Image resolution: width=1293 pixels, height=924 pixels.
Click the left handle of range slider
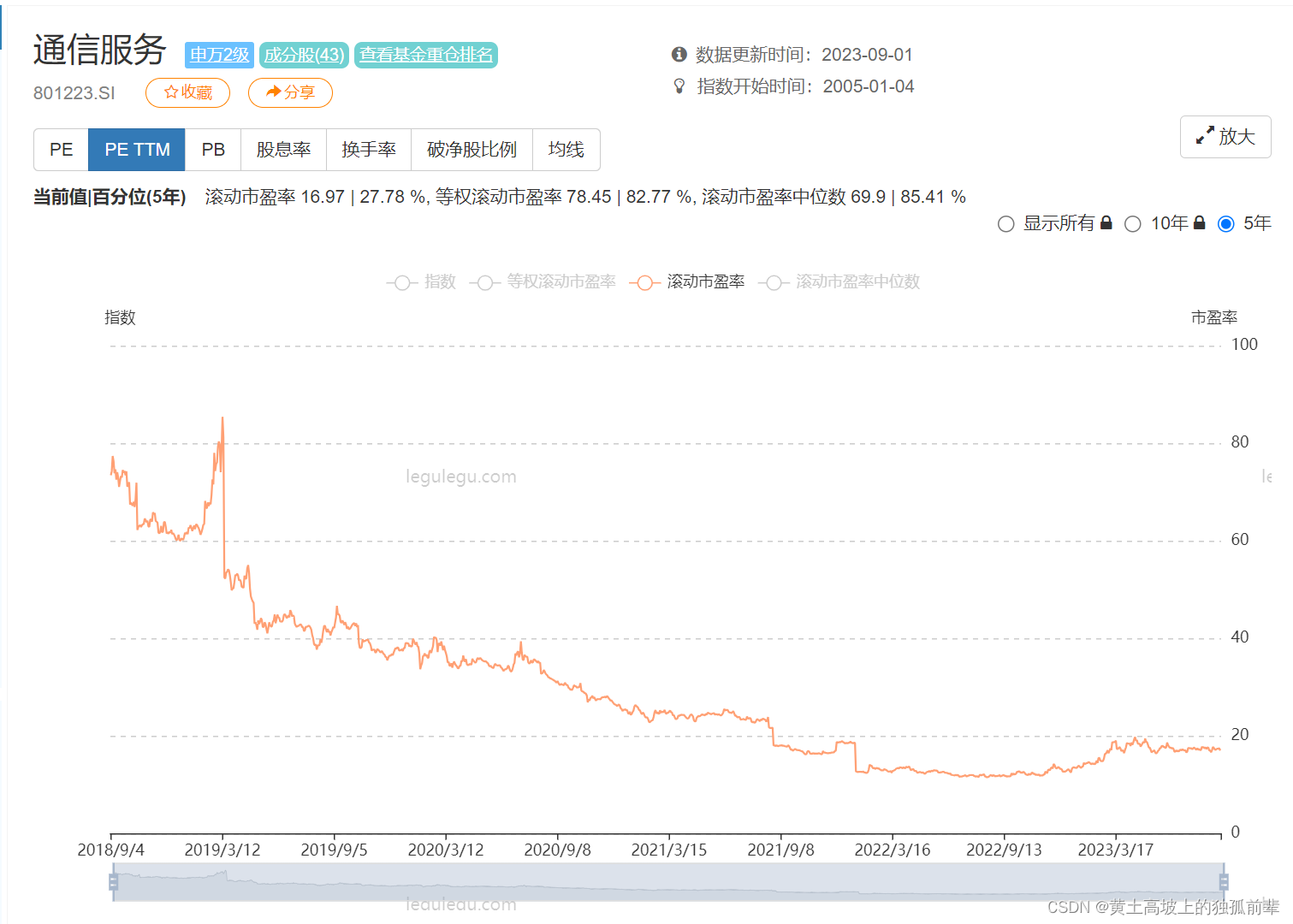114,882
